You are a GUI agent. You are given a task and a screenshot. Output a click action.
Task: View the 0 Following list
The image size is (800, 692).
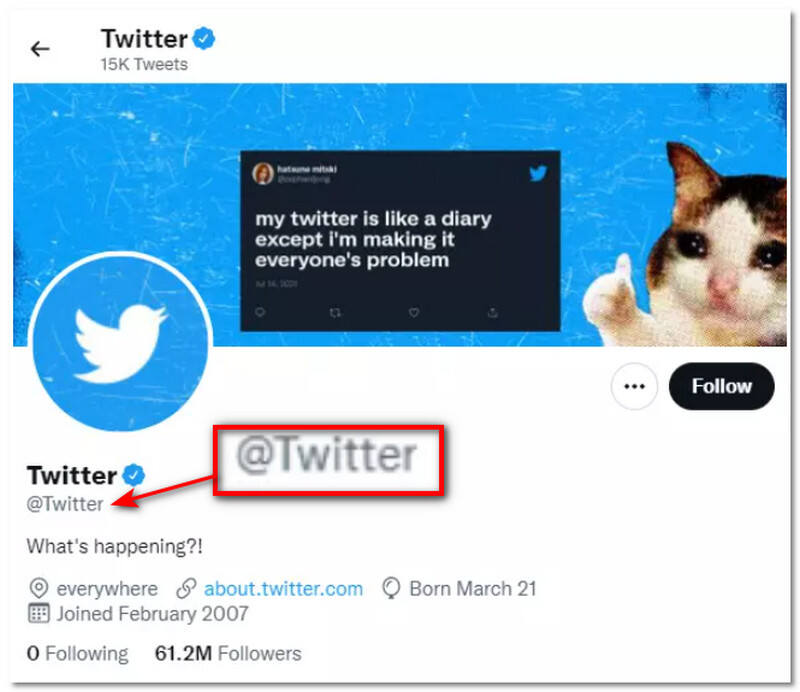click(78, 654)
